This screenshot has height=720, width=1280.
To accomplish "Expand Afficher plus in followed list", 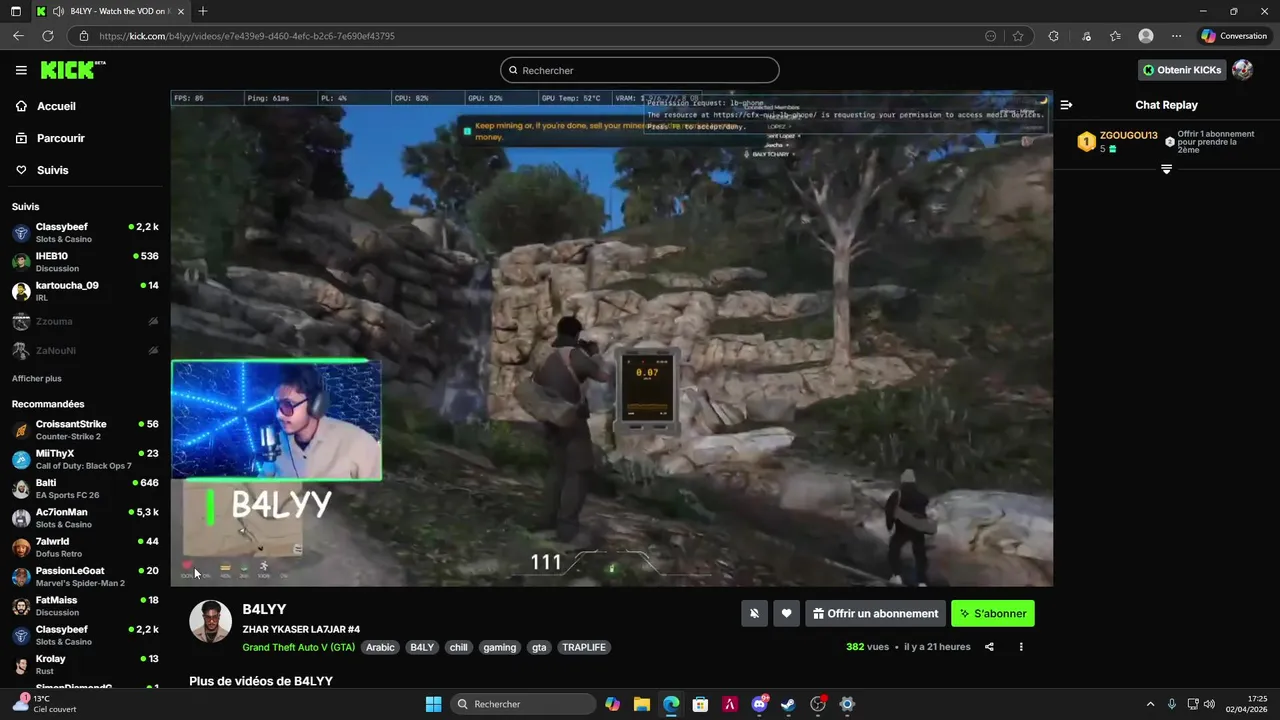I will coord(37,379).
